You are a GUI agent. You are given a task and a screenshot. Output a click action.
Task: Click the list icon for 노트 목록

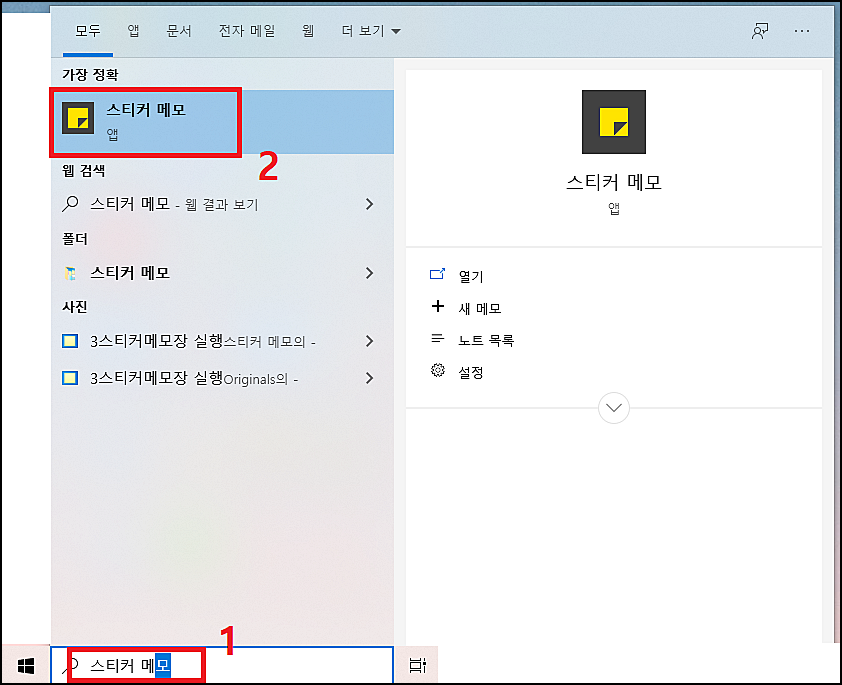[438, 338]
